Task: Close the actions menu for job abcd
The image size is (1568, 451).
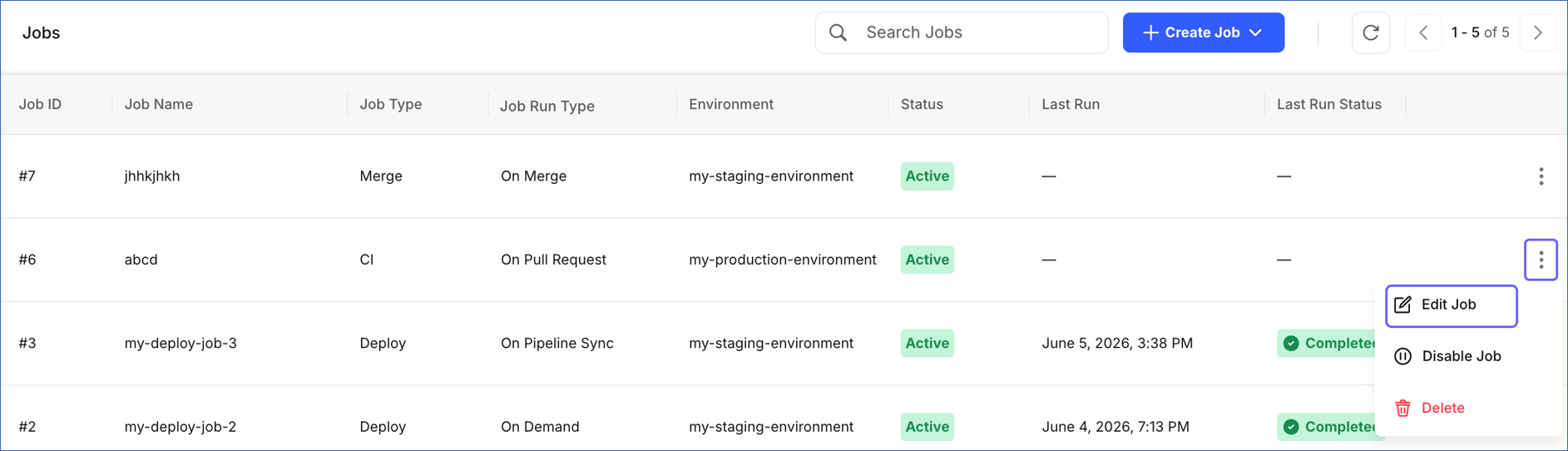Action: [1541, 260]
